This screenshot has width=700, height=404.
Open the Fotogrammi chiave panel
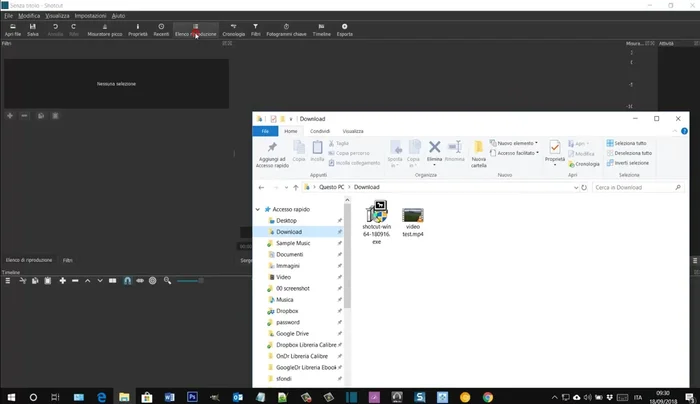287,30
